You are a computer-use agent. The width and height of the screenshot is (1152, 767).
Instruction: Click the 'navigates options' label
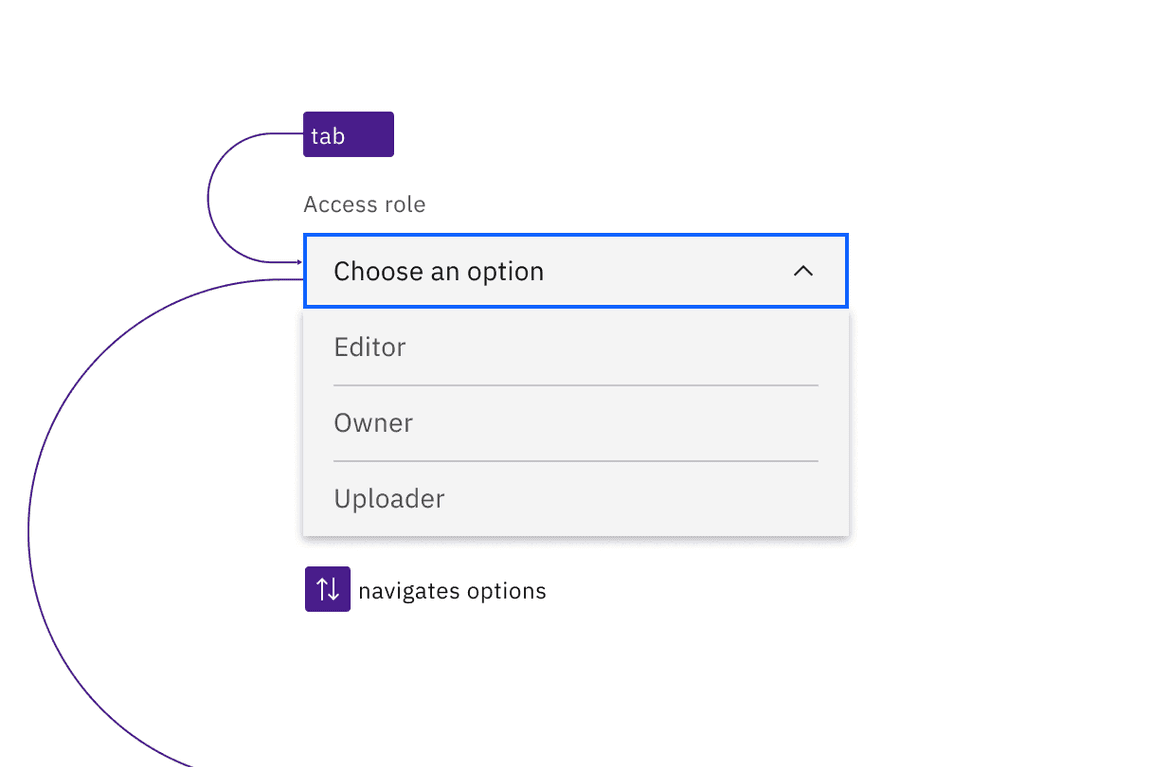click(452, 590)
